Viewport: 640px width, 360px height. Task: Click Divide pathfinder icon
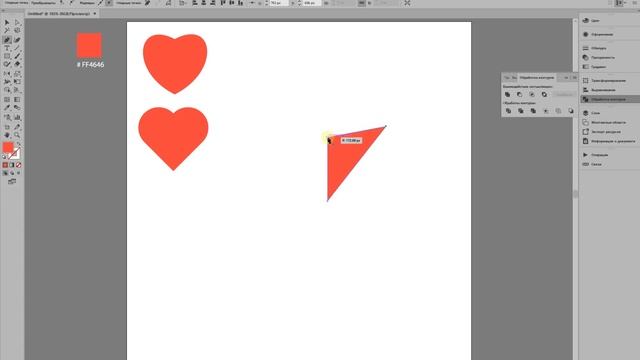pyautogui.click(x=509, y=111)
